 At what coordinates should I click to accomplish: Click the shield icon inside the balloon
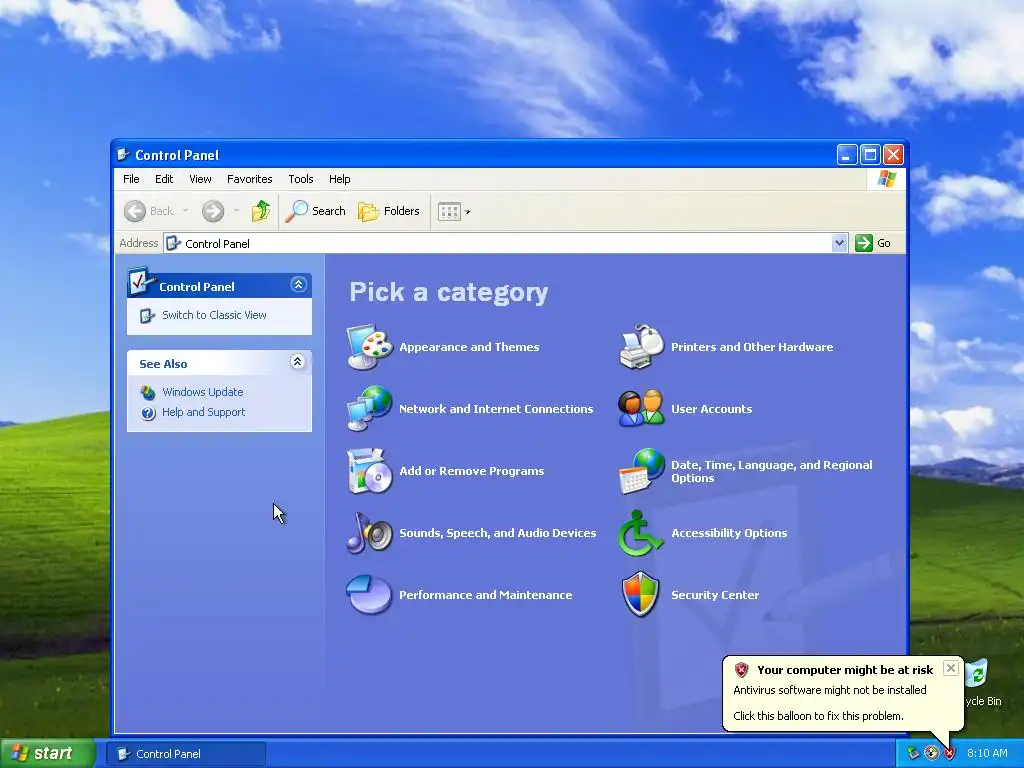tap(741, 669)
